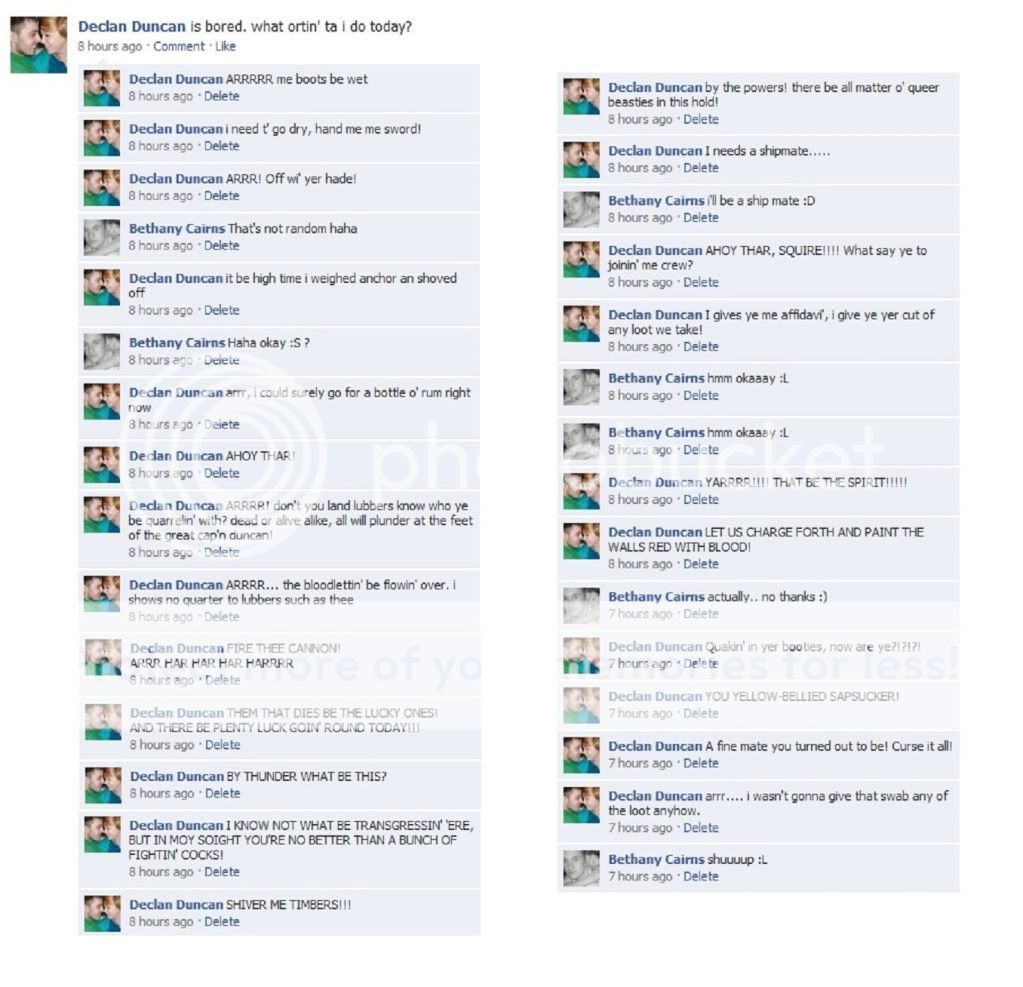Delete 'I KNOW NOT WHAT BE TRANSGRESSIN' comment
This screenshot has height=987, width=1023.
coord(221,872)
